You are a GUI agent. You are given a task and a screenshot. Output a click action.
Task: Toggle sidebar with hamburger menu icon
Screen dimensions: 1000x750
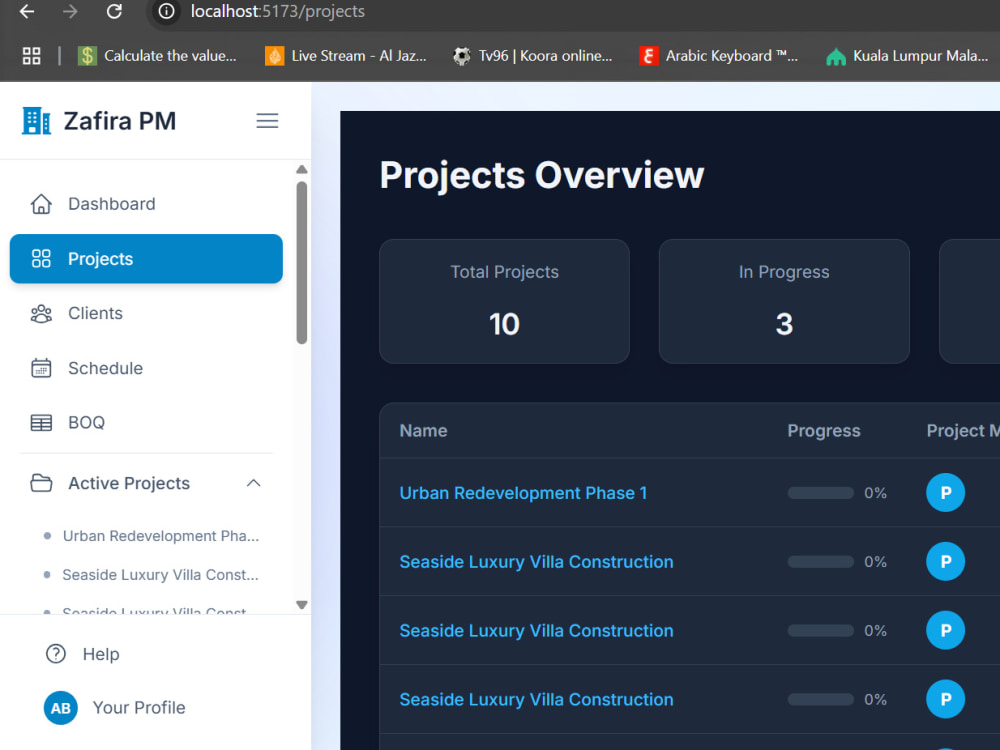click(267, 121)
